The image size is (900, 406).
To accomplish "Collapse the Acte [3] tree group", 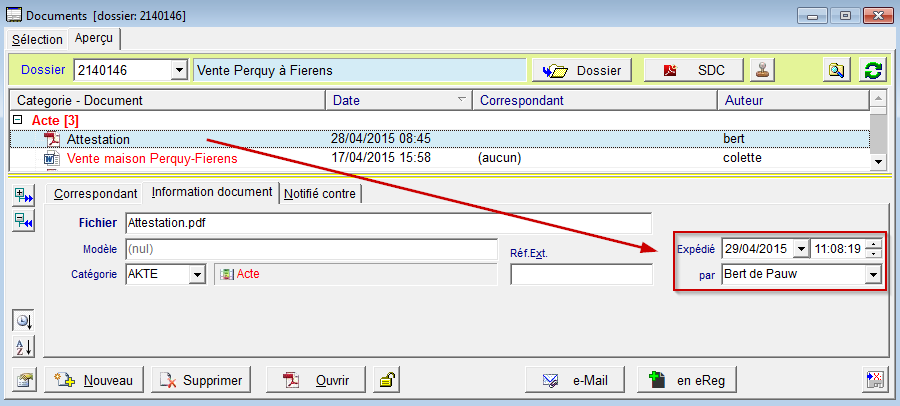I will pyautogui.click(x=18, y=121).
